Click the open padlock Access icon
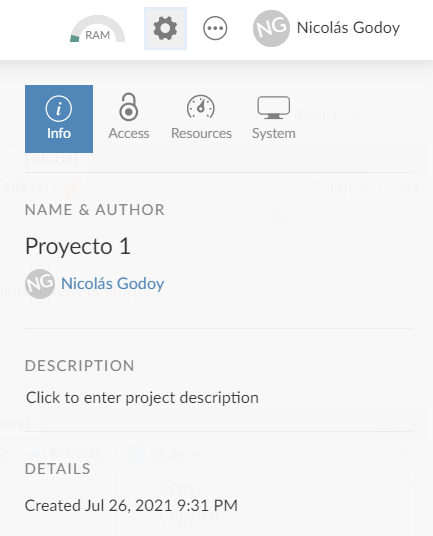This screenshot has height=536, width=433. pyautogui.click(x=129, y=107)
